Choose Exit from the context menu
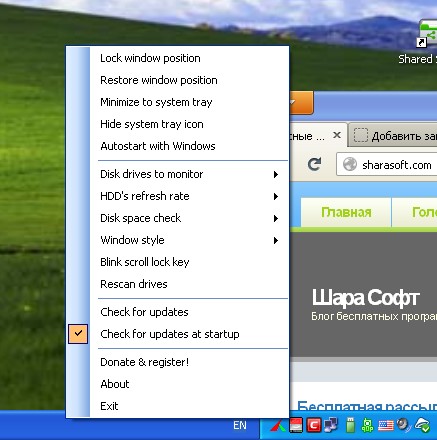Image resolution: width=437 pixels, height=440 pixels. [177, 406]
